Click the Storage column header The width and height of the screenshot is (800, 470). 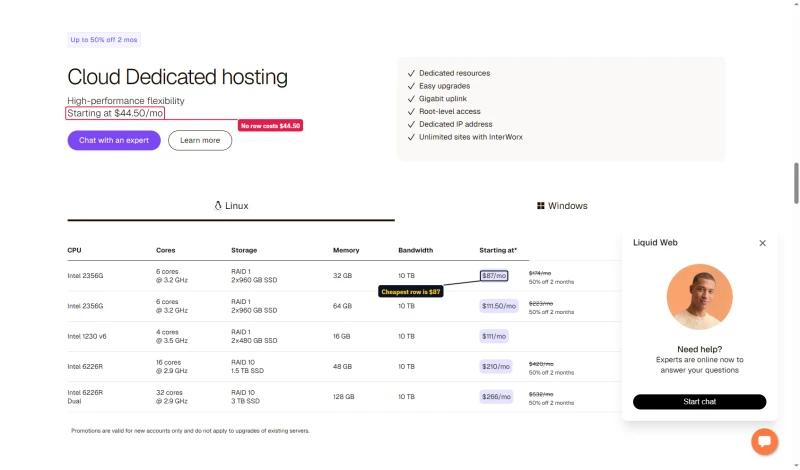click(x=244, y=250)
